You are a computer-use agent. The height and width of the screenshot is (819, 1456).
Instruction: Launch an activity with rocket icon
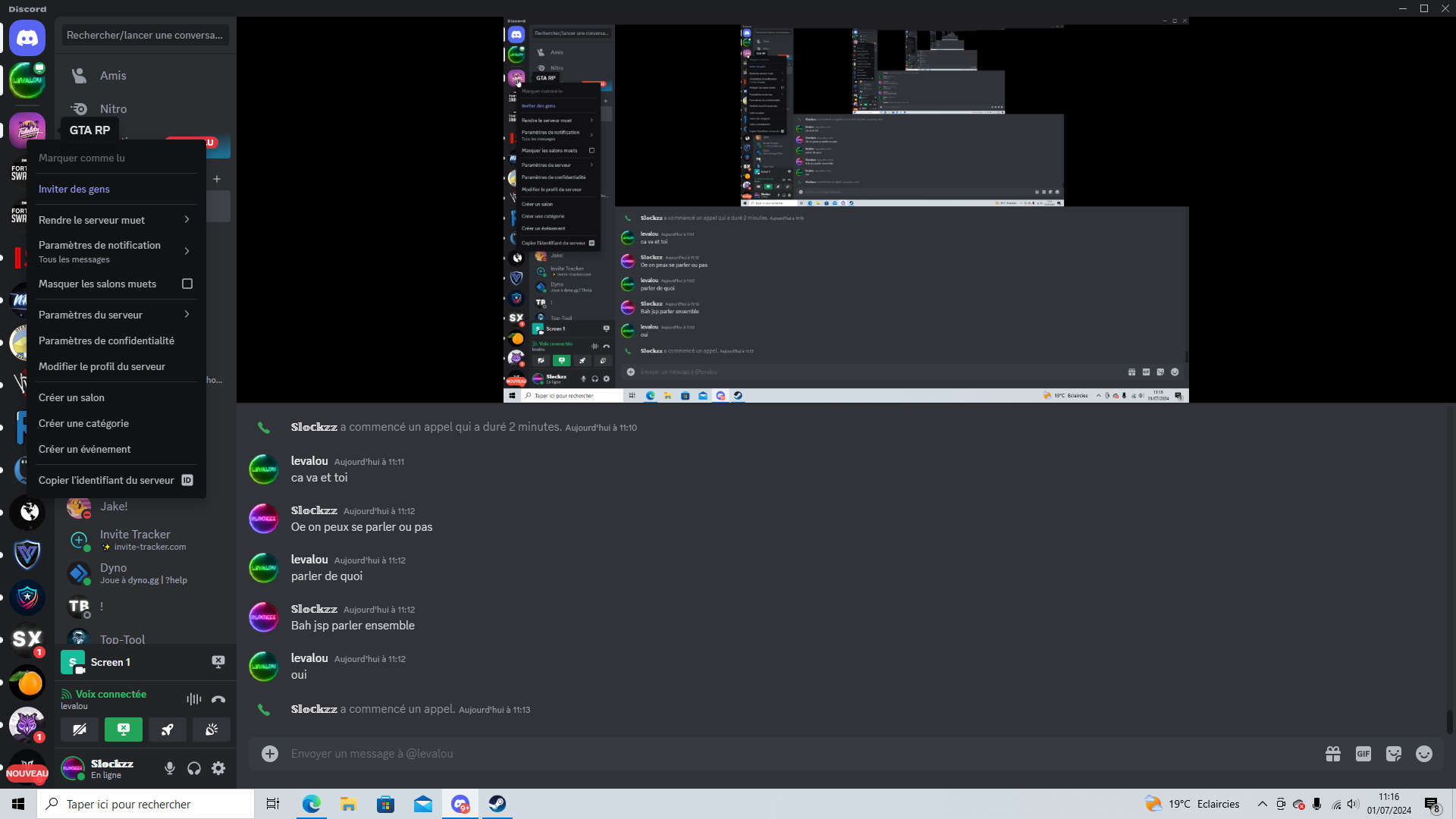click(168, 730)
